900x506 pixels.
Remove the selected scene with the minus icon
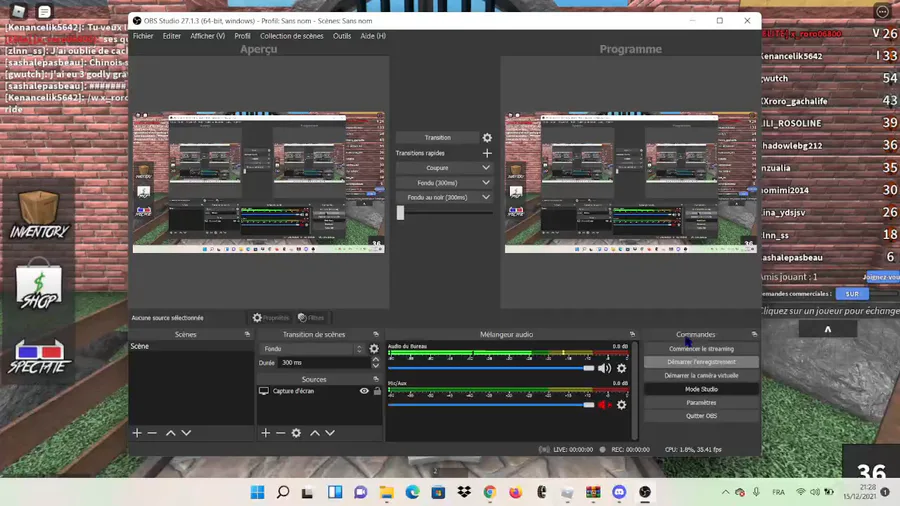[152, 433]
